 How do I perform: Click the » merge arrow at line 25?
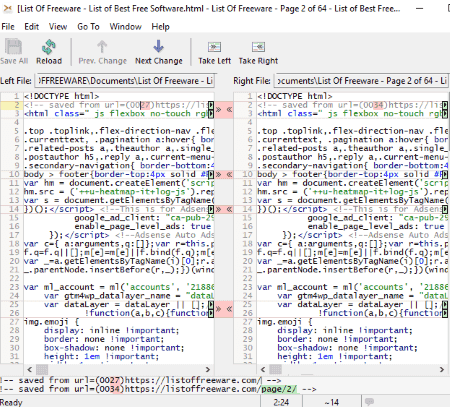(x=219, y=309)
